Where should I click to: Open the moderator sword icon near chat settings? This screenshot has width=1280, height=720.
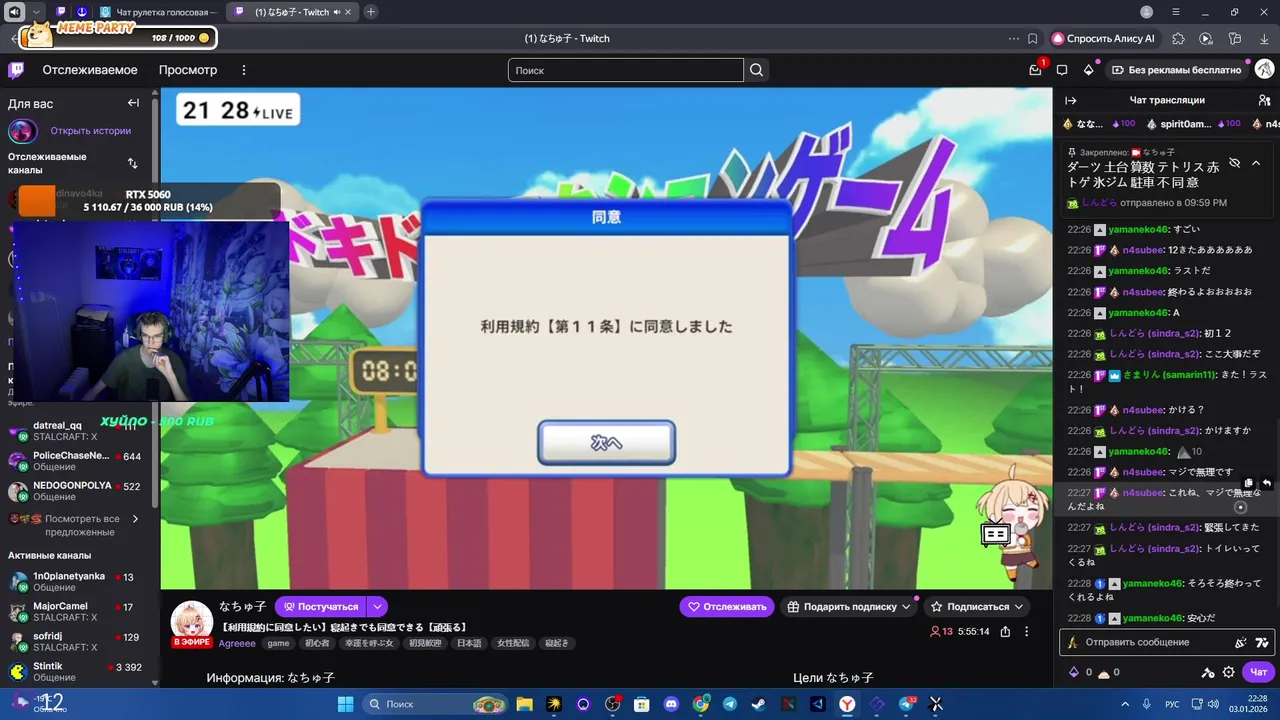tap(1208, 672)
